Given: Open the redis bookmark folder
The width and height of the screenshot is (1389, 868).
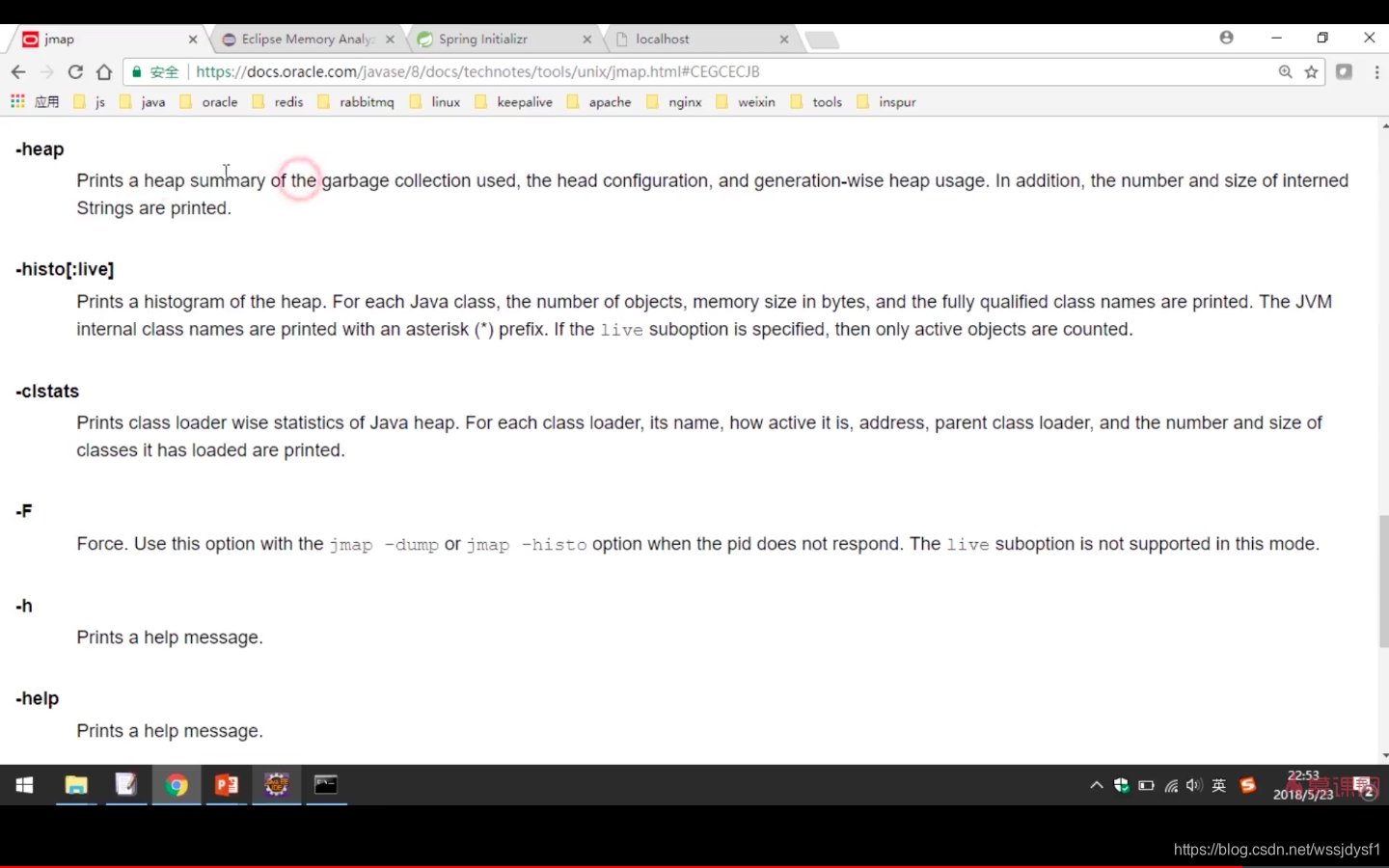Looking at the screenshot, I should [278, 102].
